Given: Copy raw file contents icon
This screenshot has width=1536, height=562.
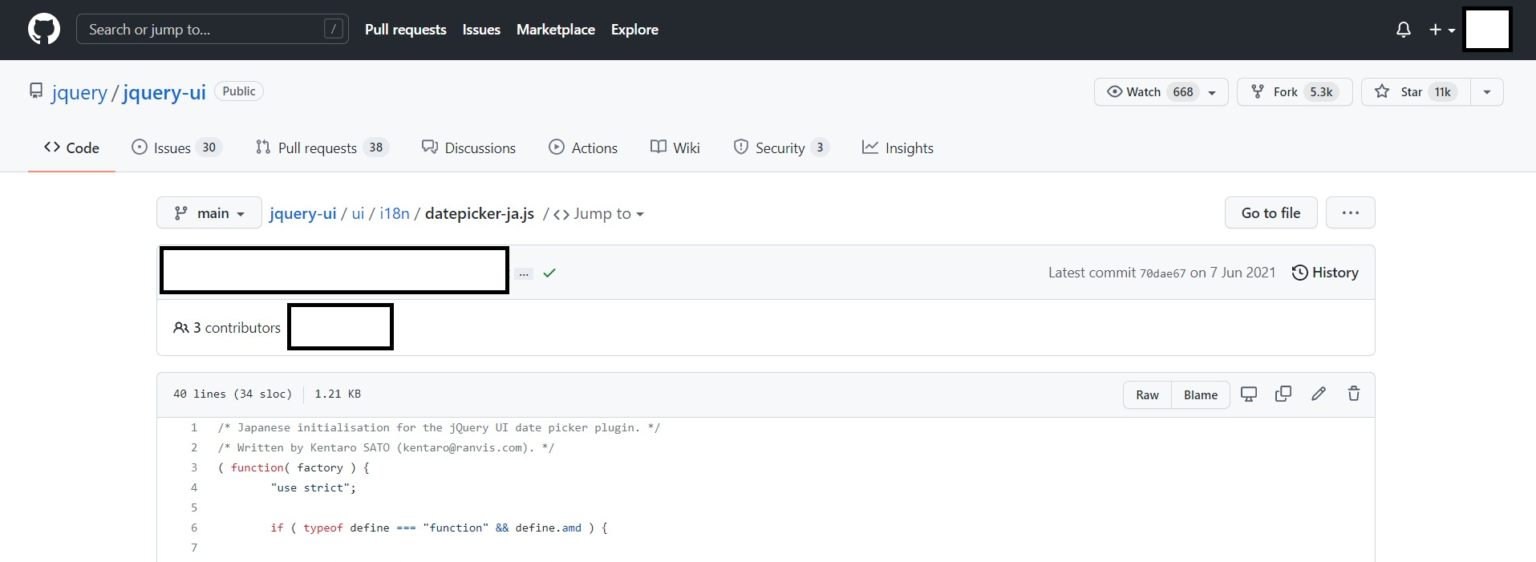Looking at the screenshot, I should [x=1283, y=394].
